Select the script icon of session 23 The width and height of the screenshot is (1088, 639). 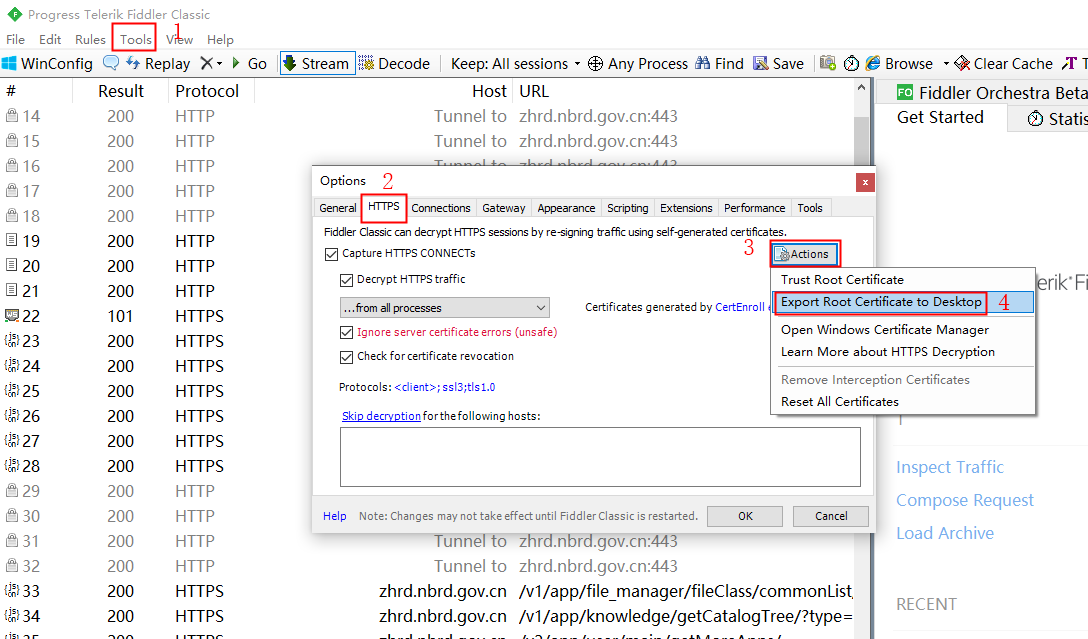point(12,340)
